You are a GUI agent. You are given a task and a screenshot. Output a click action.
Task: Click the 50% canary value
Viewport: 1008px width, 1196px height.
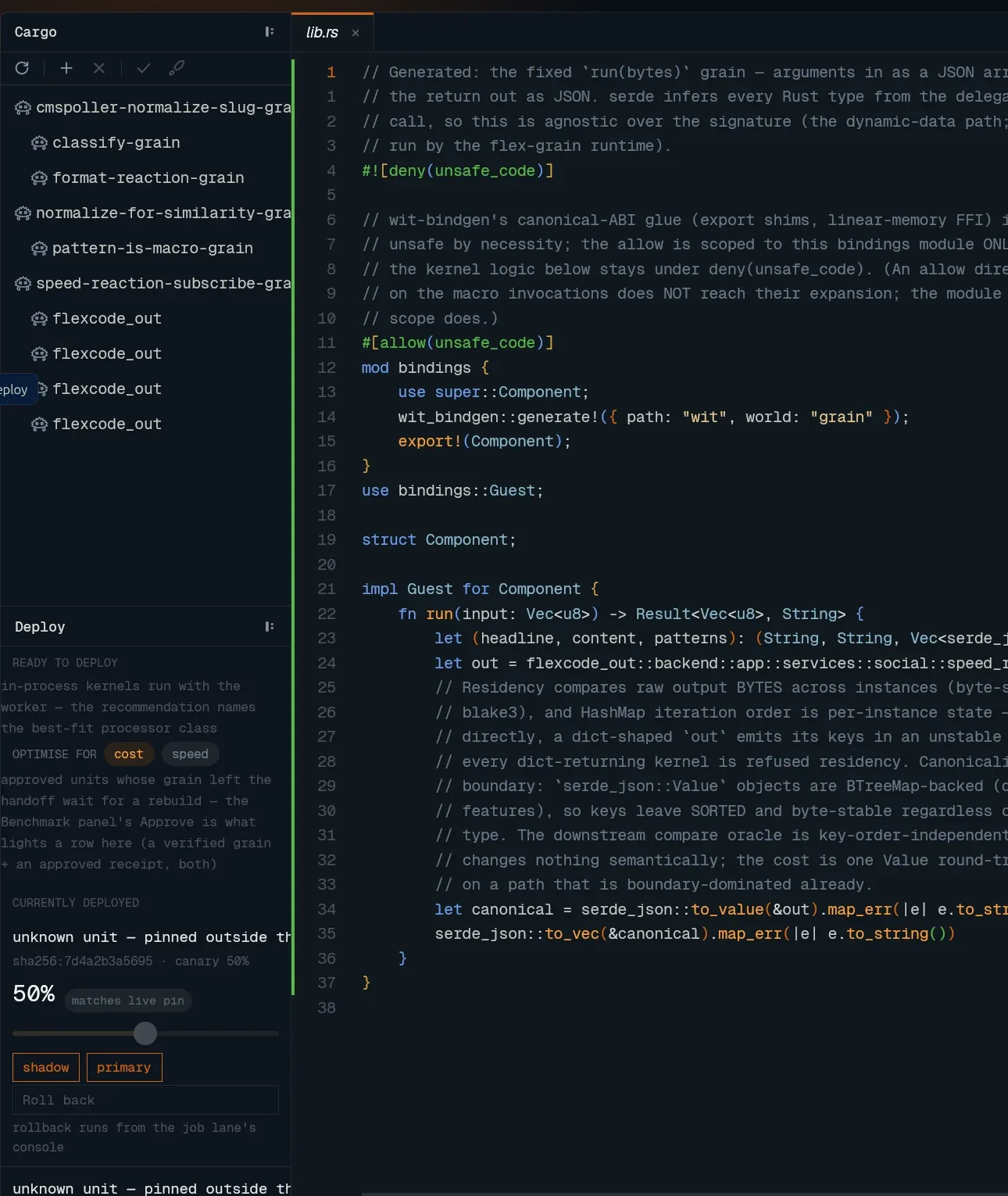34,994
